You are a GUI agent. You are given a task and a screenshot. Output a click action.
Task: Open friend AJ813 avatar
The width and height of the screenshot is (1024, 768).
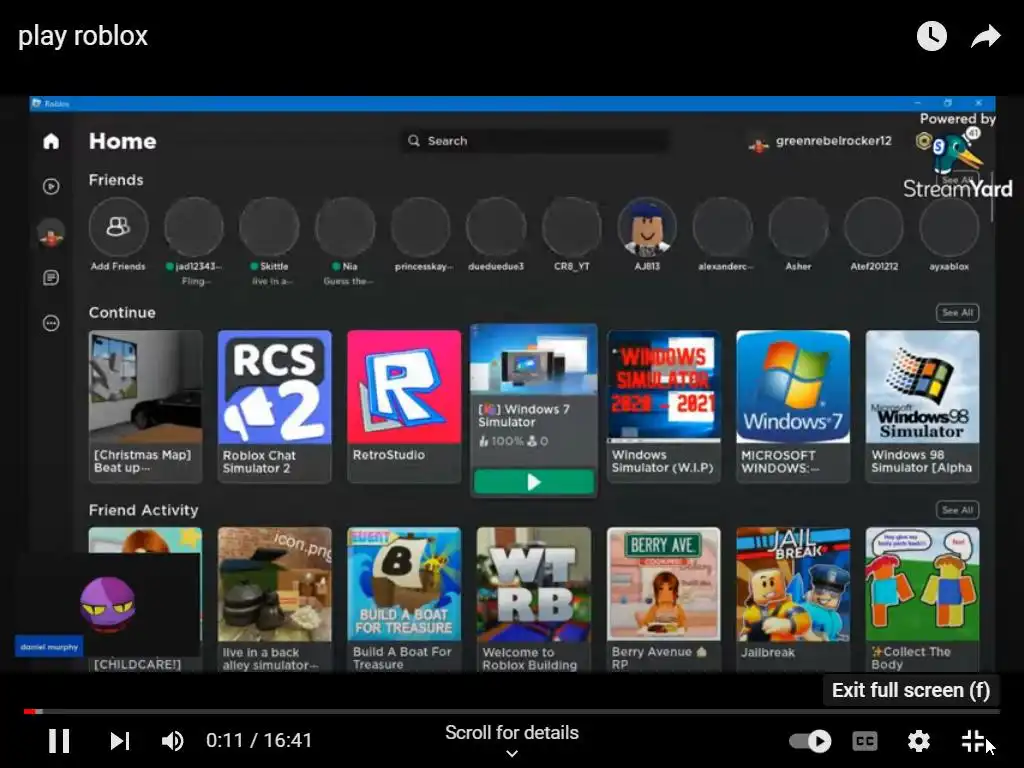[647, 227]
